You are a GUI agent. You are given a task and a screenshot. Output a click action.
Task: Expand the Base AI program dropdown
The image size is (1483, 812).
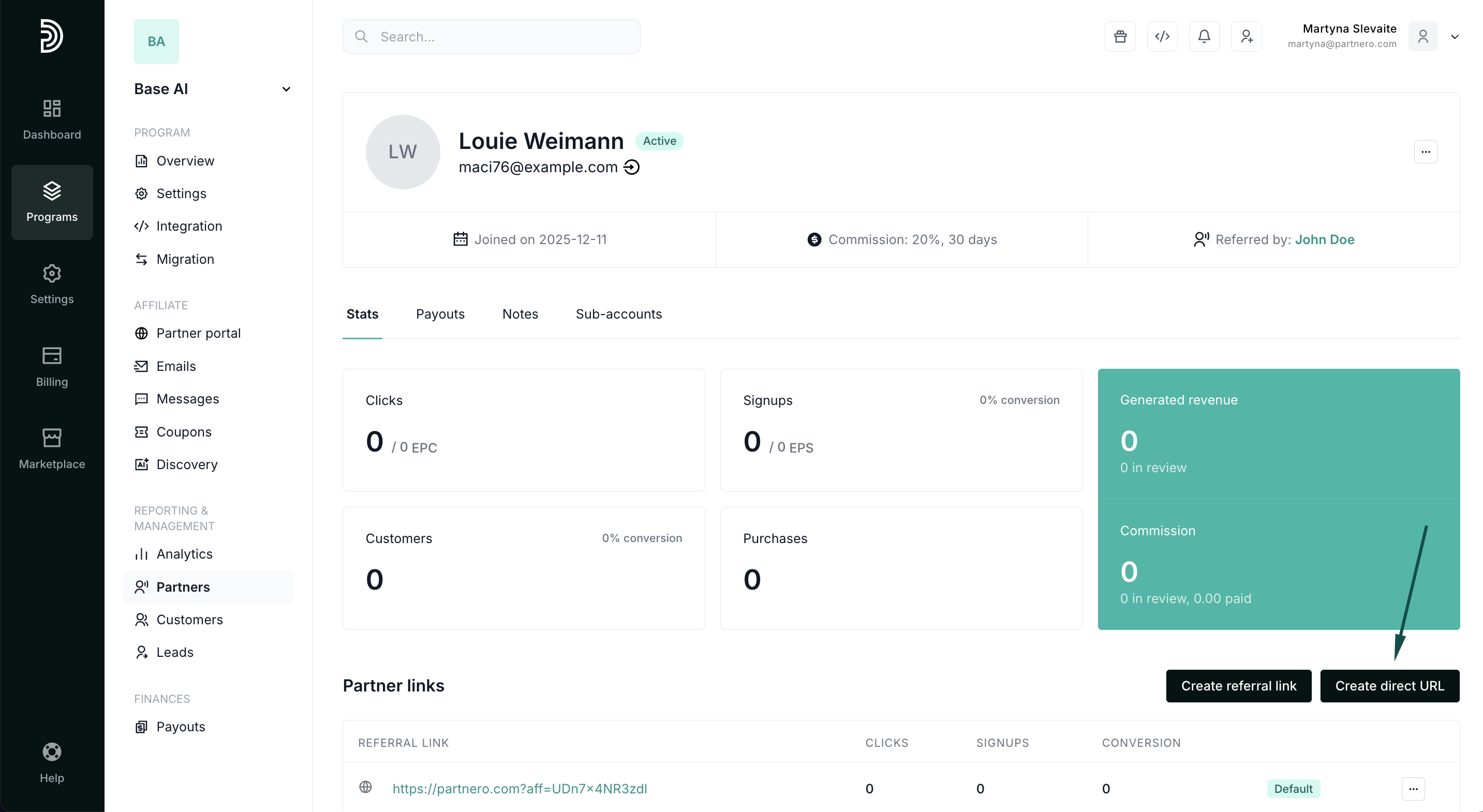(x=286, y=89)
